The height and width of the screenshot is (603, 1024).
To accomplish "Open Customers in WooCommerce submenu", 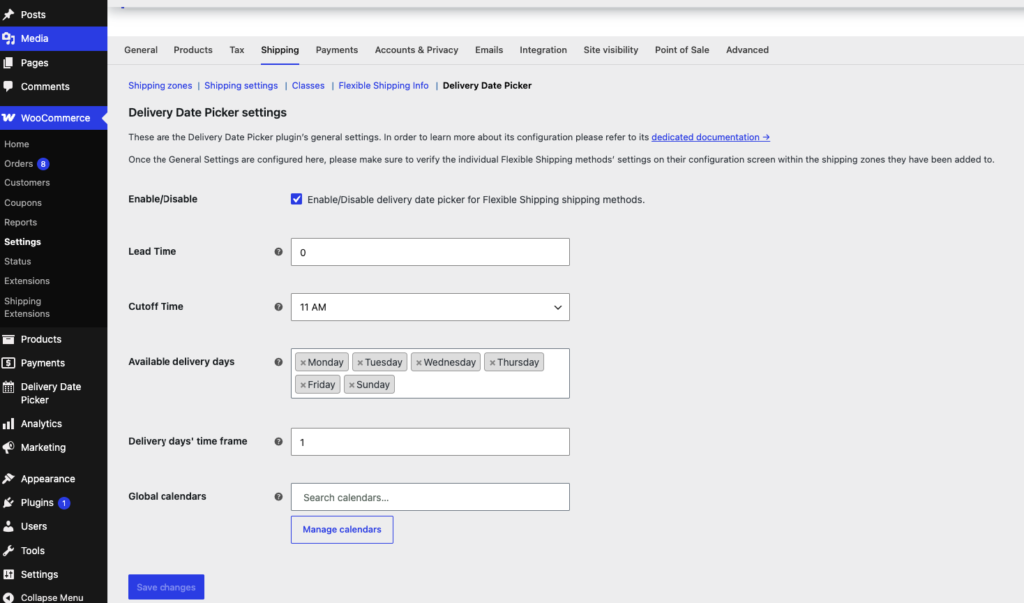I will pyautogui.click(x=27, y=183).
